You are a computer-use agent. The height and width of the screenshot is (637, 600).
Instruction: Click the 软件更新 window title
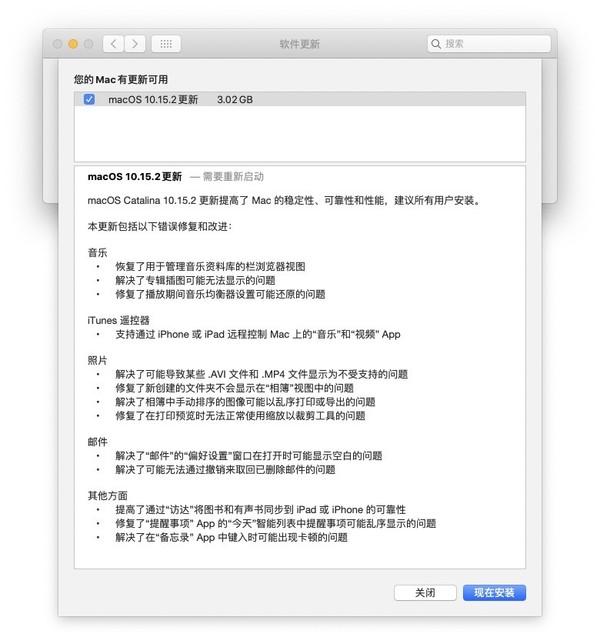[x=300, y=44]
